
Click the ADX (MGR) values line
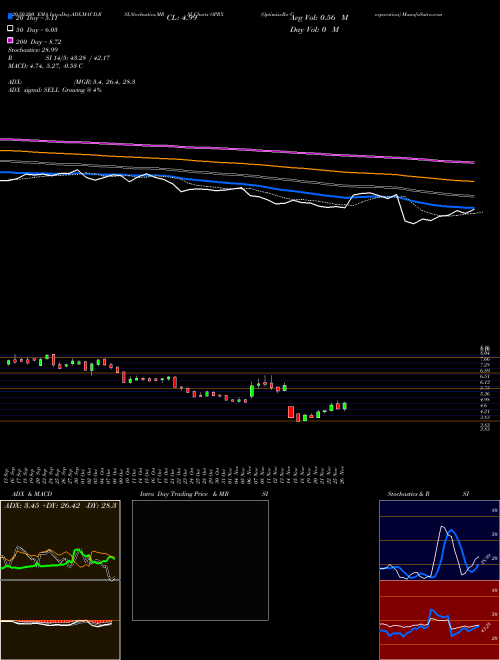point(72,82)
